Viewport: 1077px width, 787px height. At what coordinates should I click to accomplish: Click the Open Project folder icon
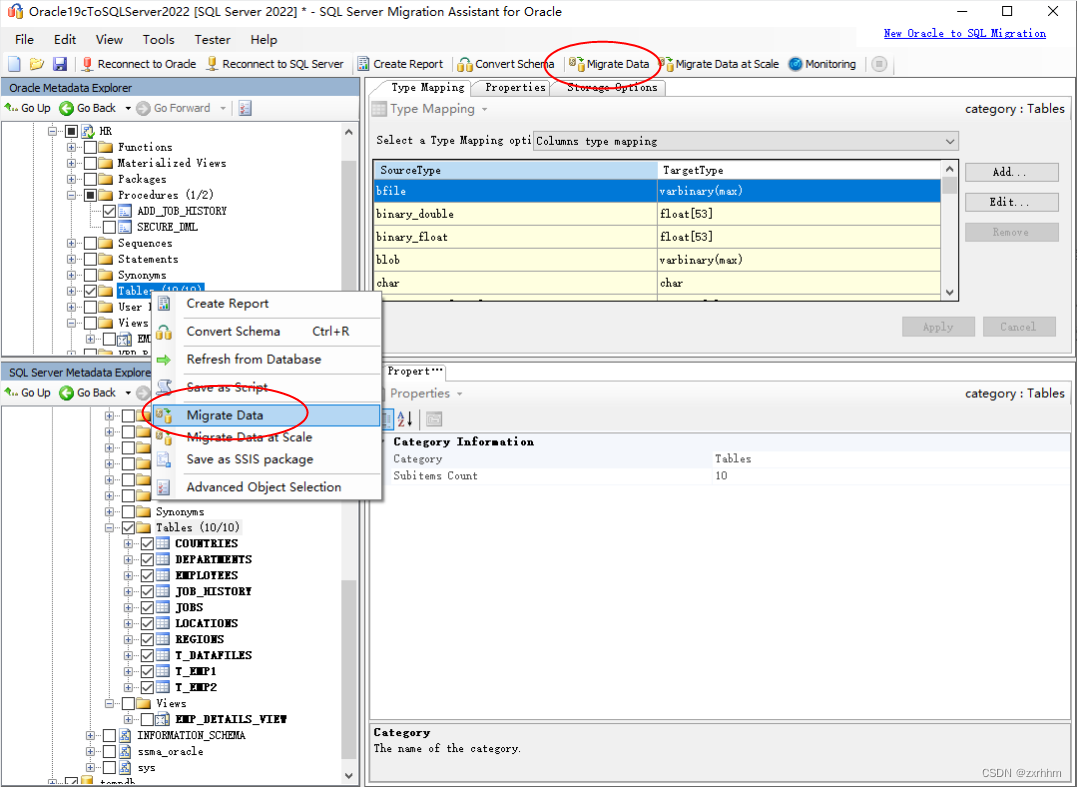(37, 64)
